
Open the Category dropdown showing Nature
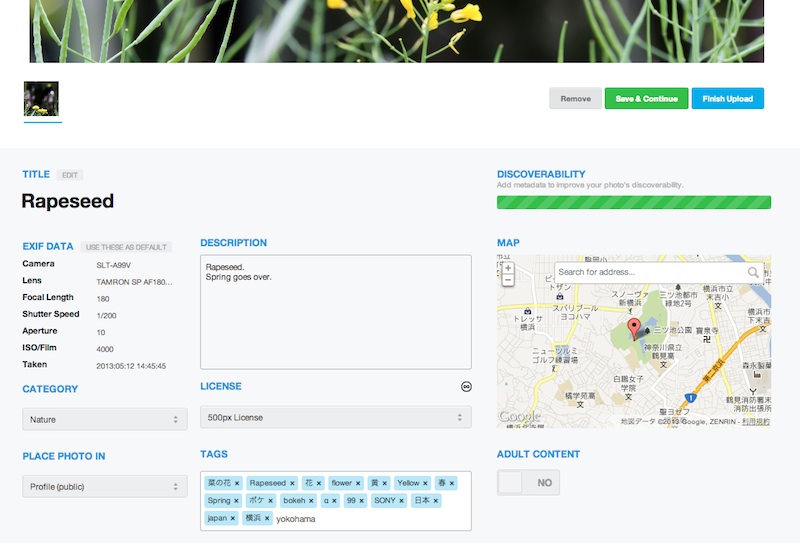point(105,419)
